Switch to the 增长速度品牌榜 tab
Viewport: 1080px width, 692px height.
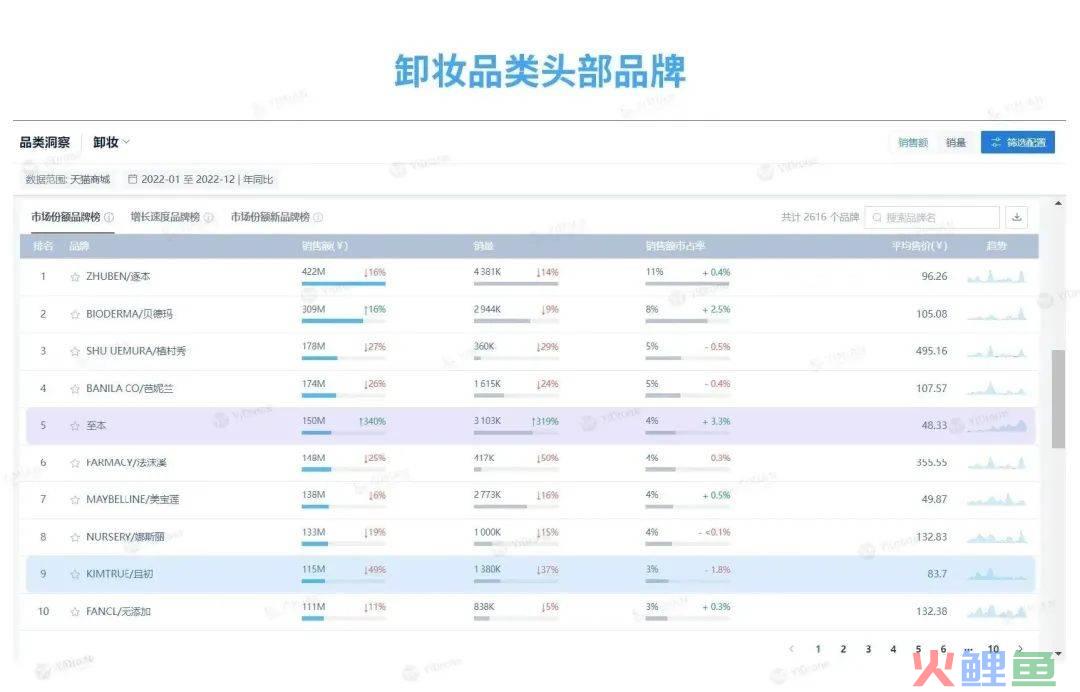[x=165, y=217]
